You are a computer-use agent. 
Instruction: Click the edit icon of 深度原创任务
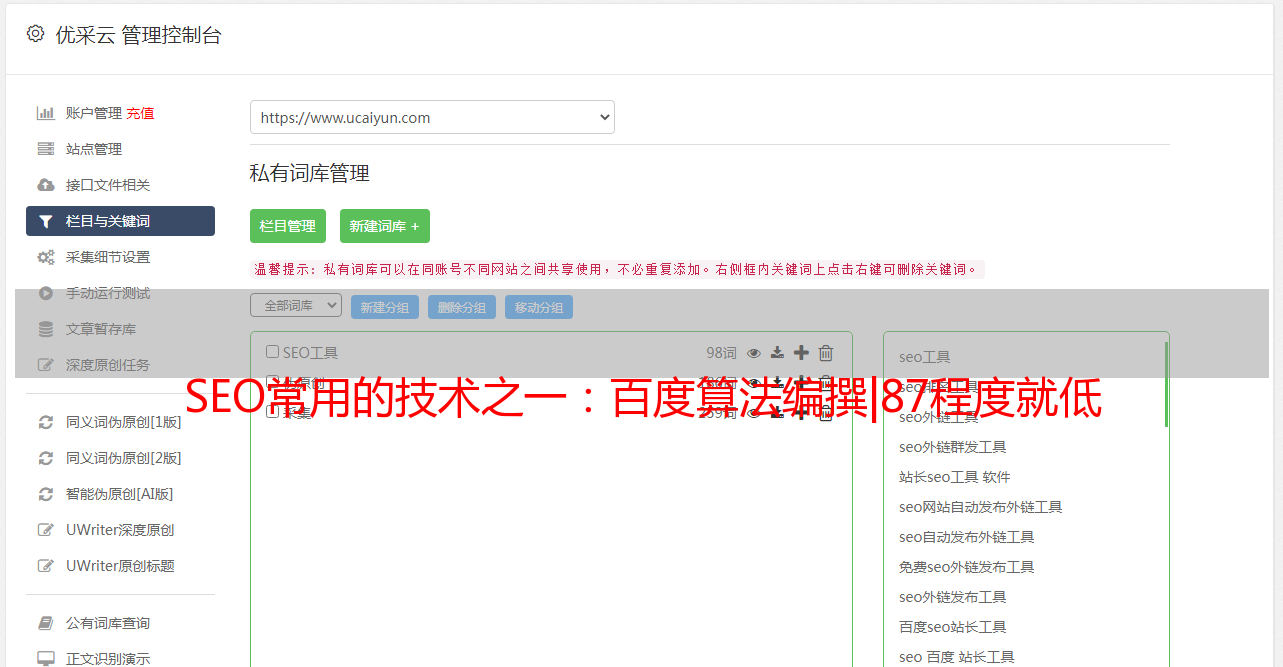pyautogui.click(x=46, y=365)
